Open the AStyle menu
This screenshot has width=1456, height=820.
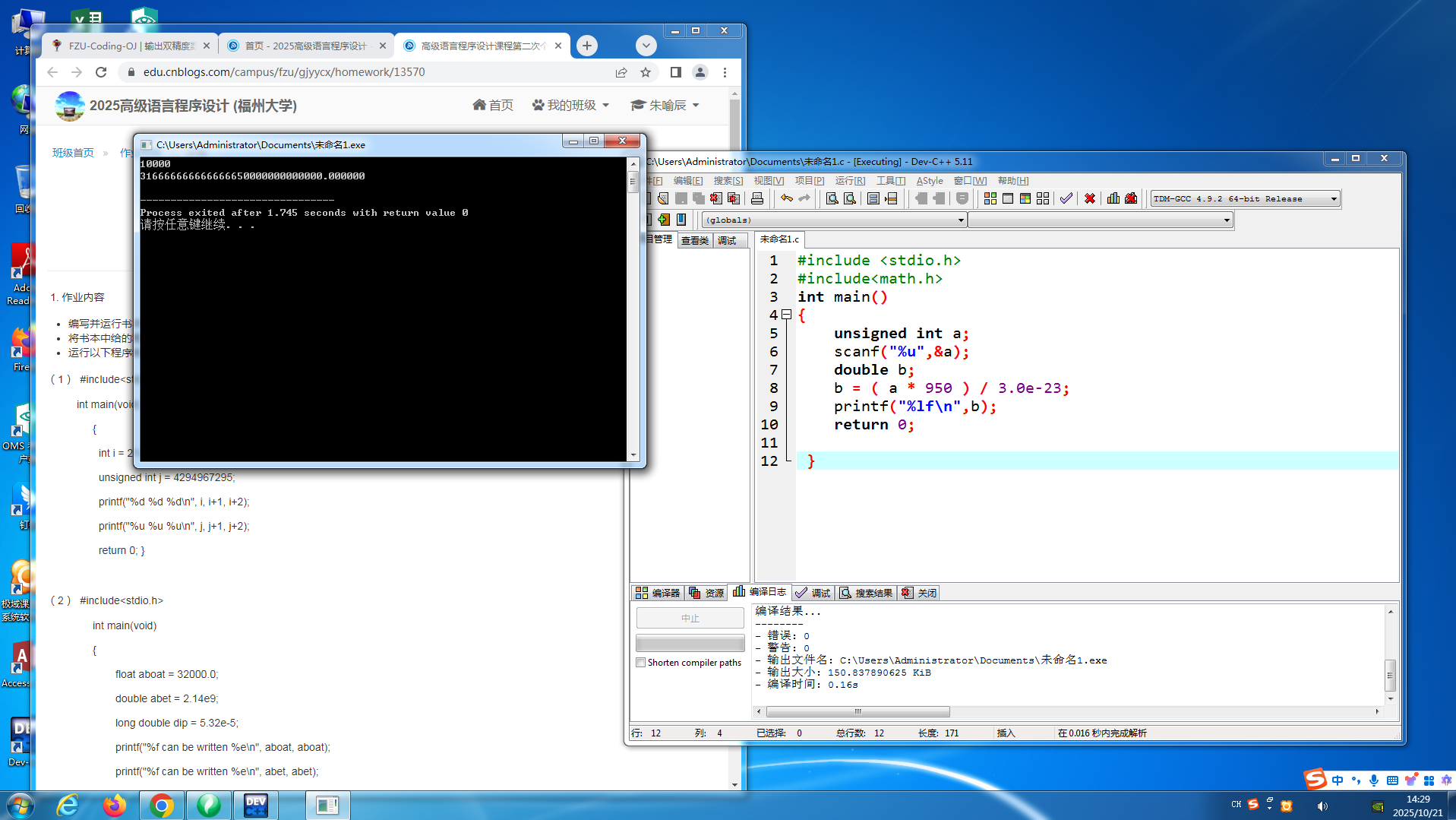(929, 181)
